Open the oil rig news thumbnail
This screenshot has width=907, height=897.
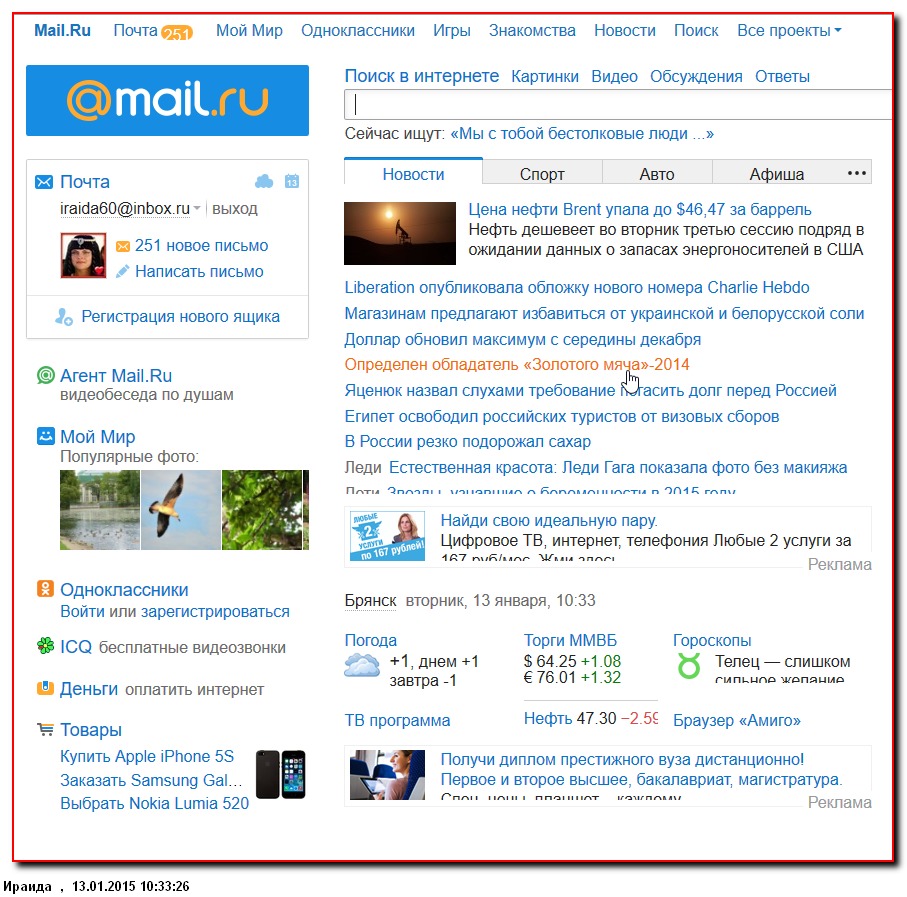click(x=400, y=233)
